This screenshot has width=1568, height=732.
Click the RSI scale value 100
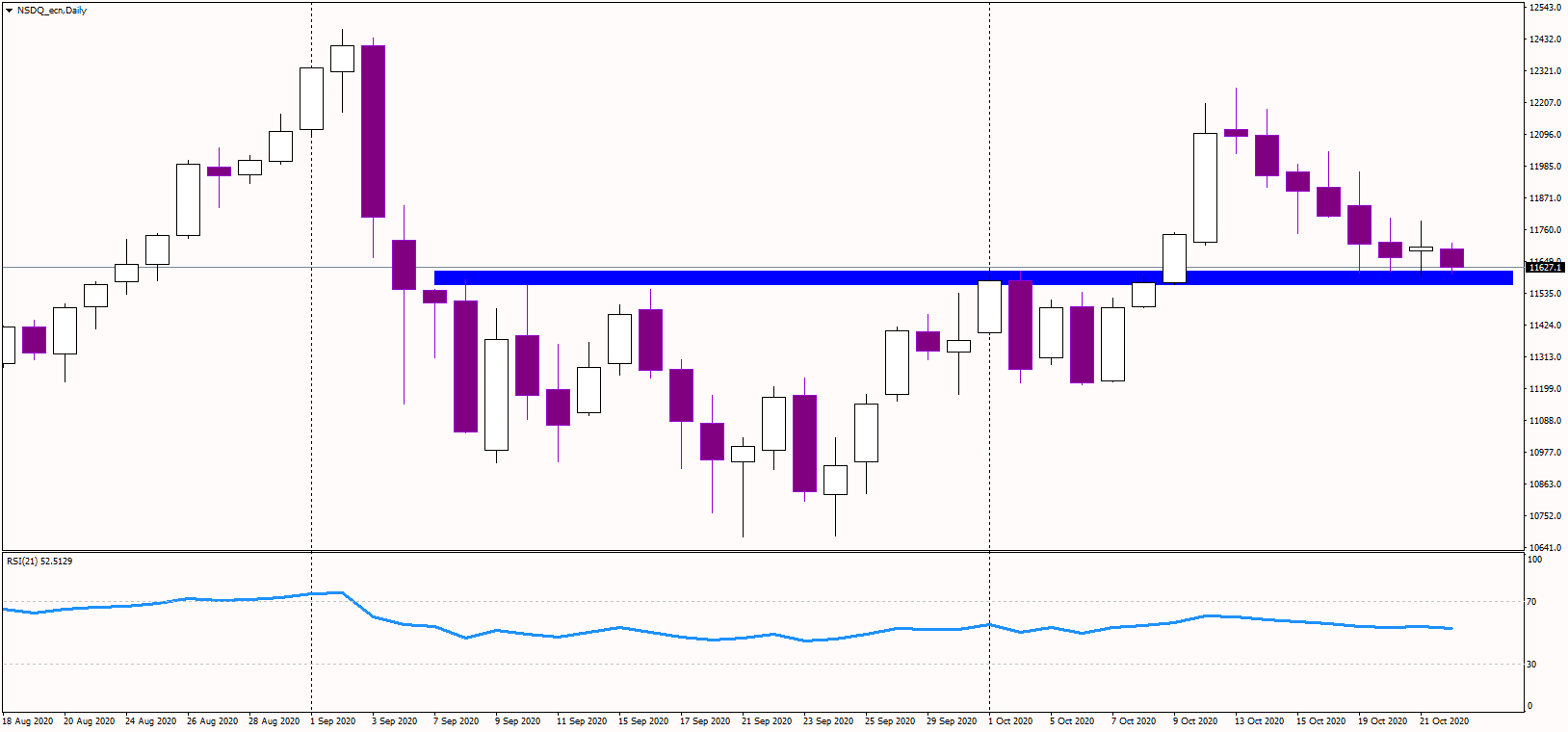click(x=1535, y=560)
